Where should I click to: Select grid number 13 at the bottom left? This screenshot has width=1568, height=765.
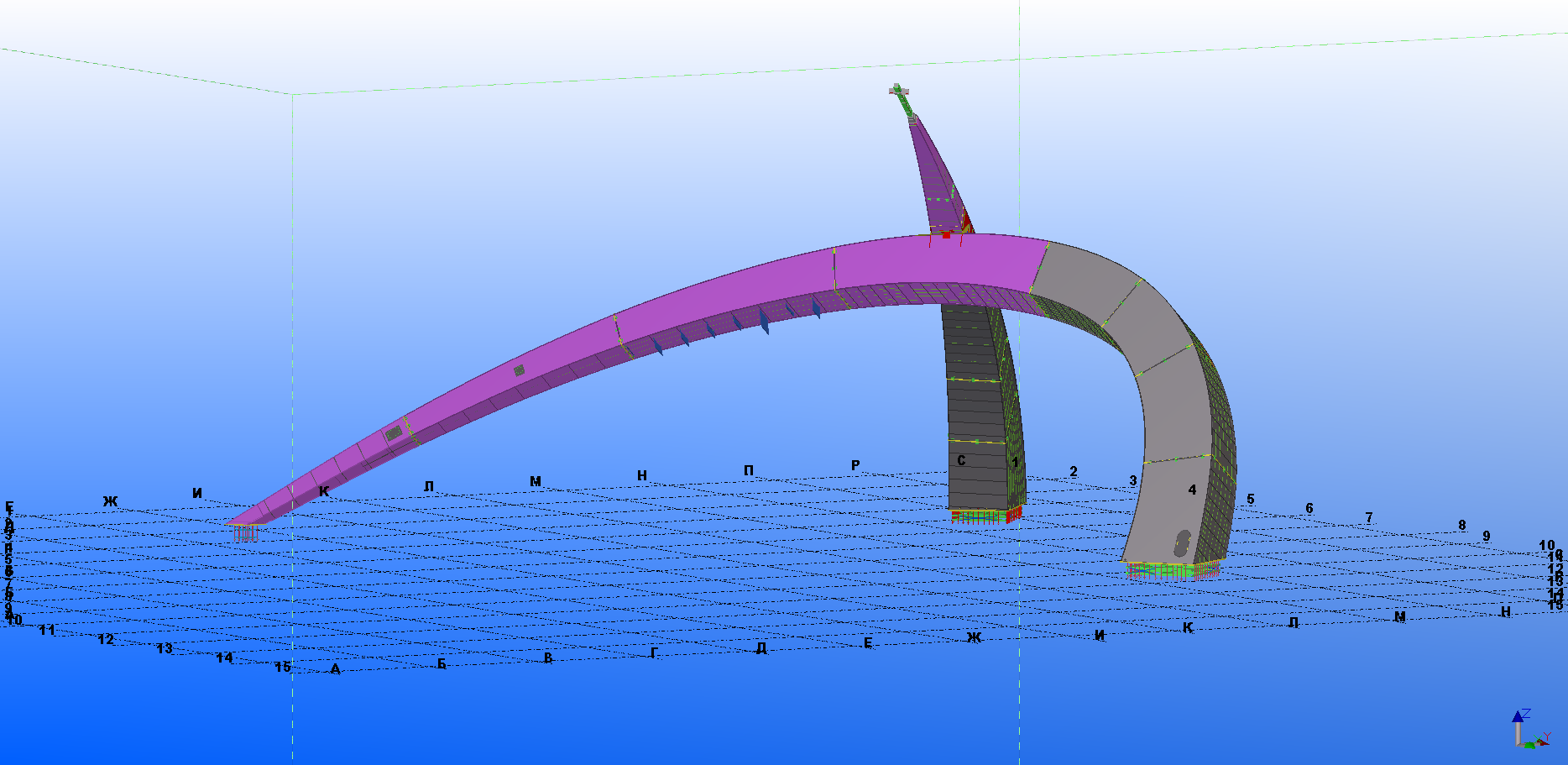click(x=165, y=648)
